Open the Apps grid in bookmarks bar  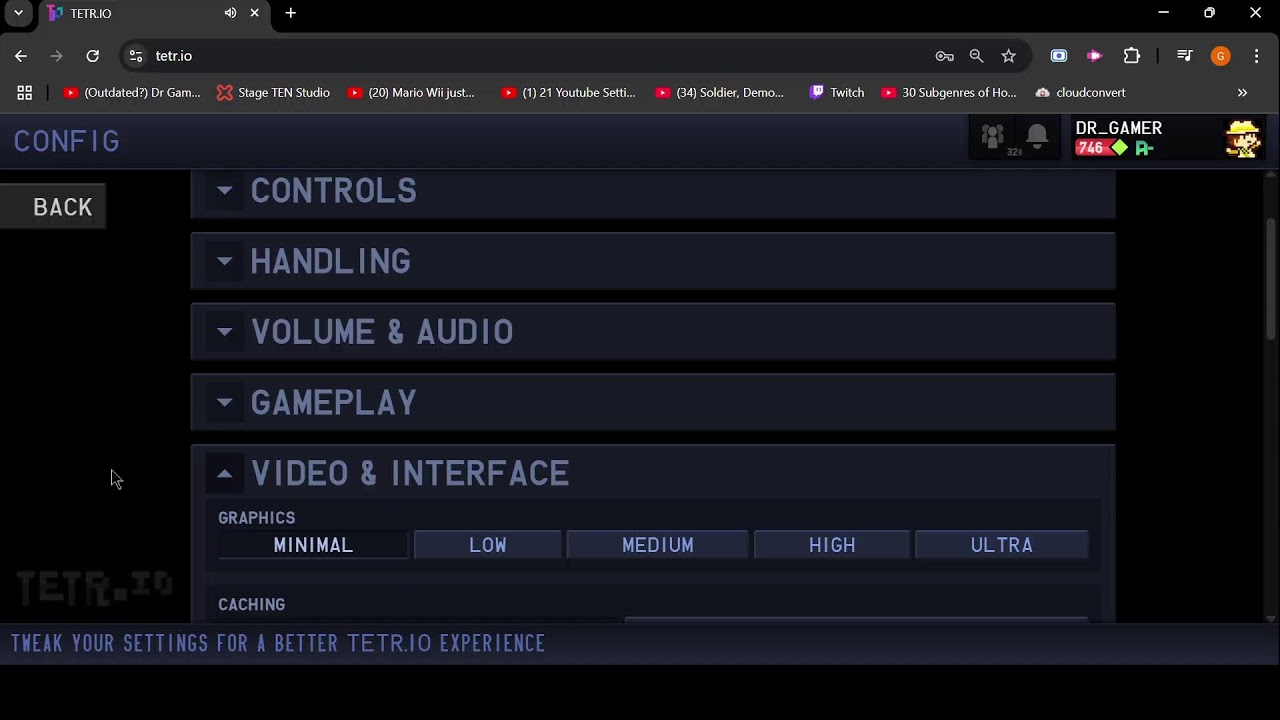pyautogui.click(x=25, y=93)
